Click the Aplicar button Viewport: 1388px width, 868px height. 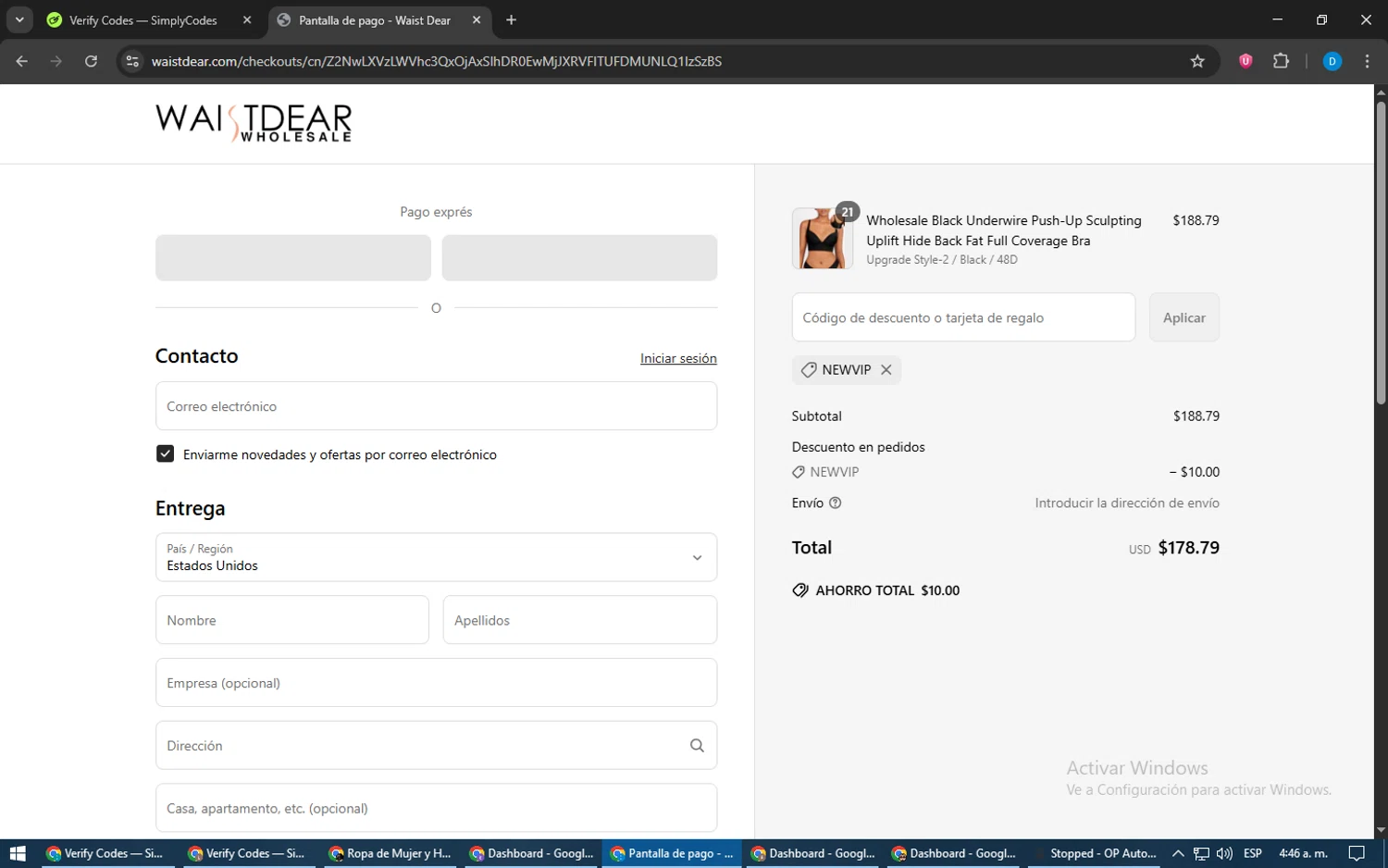1184,317
